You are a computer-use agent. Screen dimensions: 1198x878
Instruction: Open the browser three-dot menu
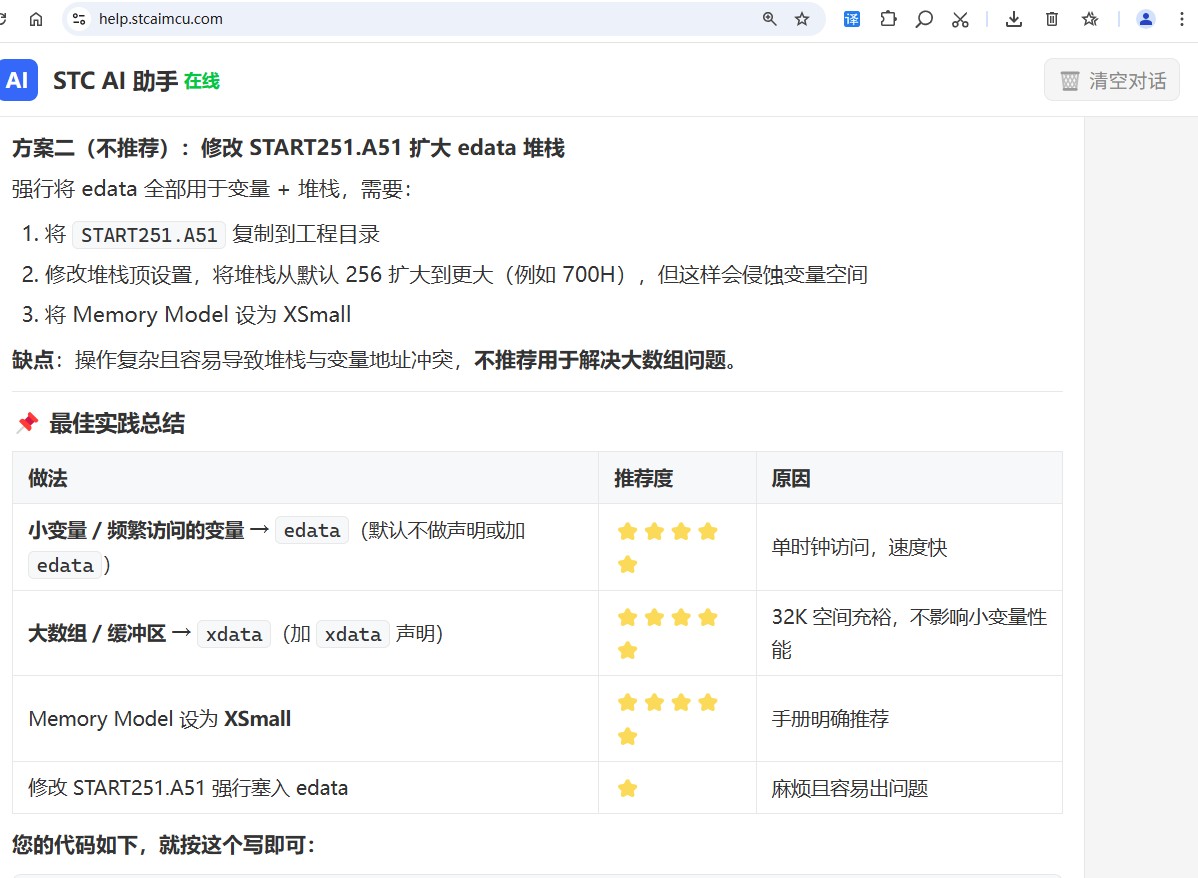click(1182, 19)
